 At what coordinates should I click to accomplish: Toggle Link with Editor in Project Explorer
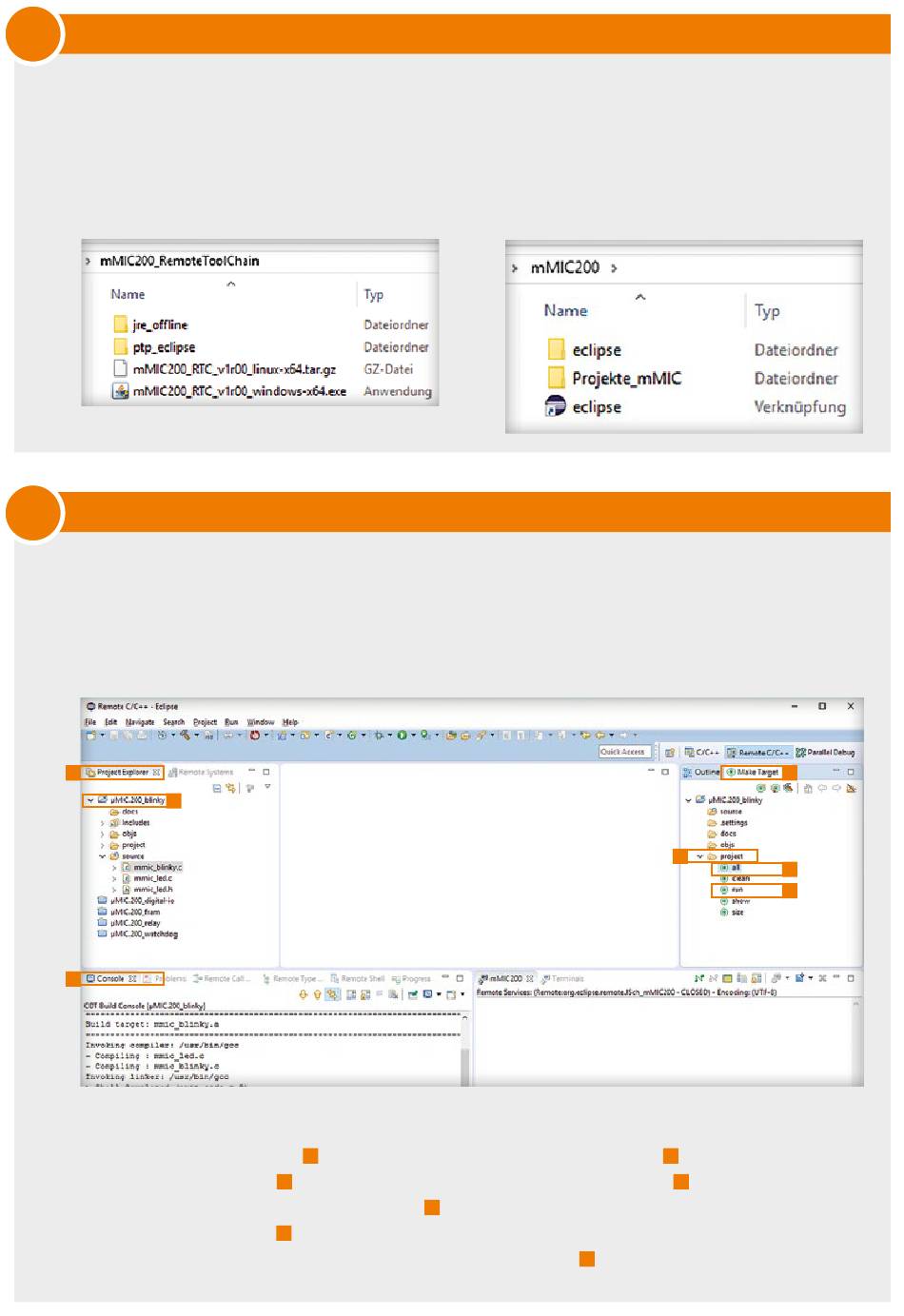pyautogui.click(x=230, y=789)
